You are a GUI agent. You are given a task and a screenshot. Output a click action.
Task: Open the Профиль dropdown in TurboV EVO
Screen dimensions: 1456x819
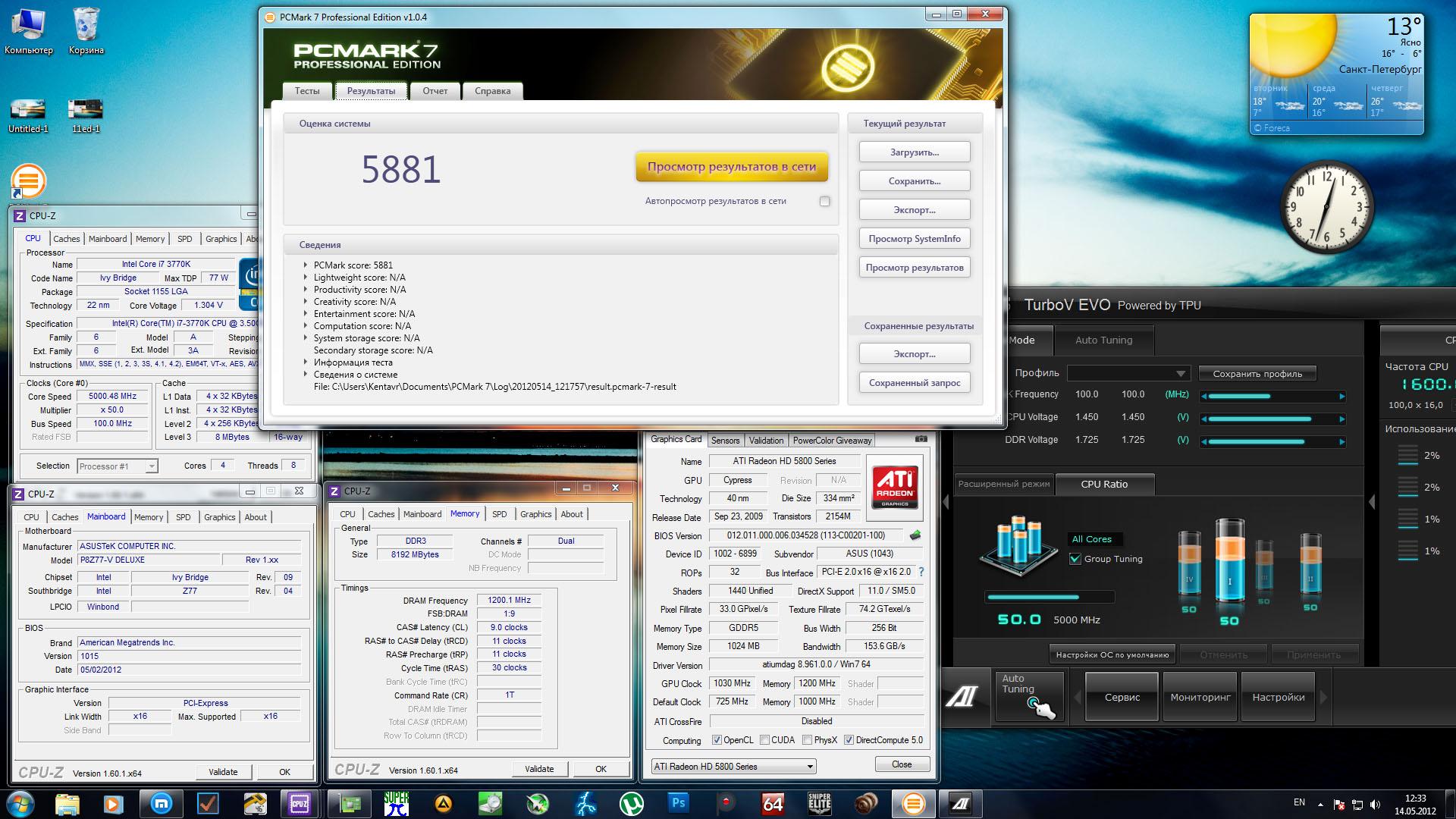click(x=1128, y=373)
